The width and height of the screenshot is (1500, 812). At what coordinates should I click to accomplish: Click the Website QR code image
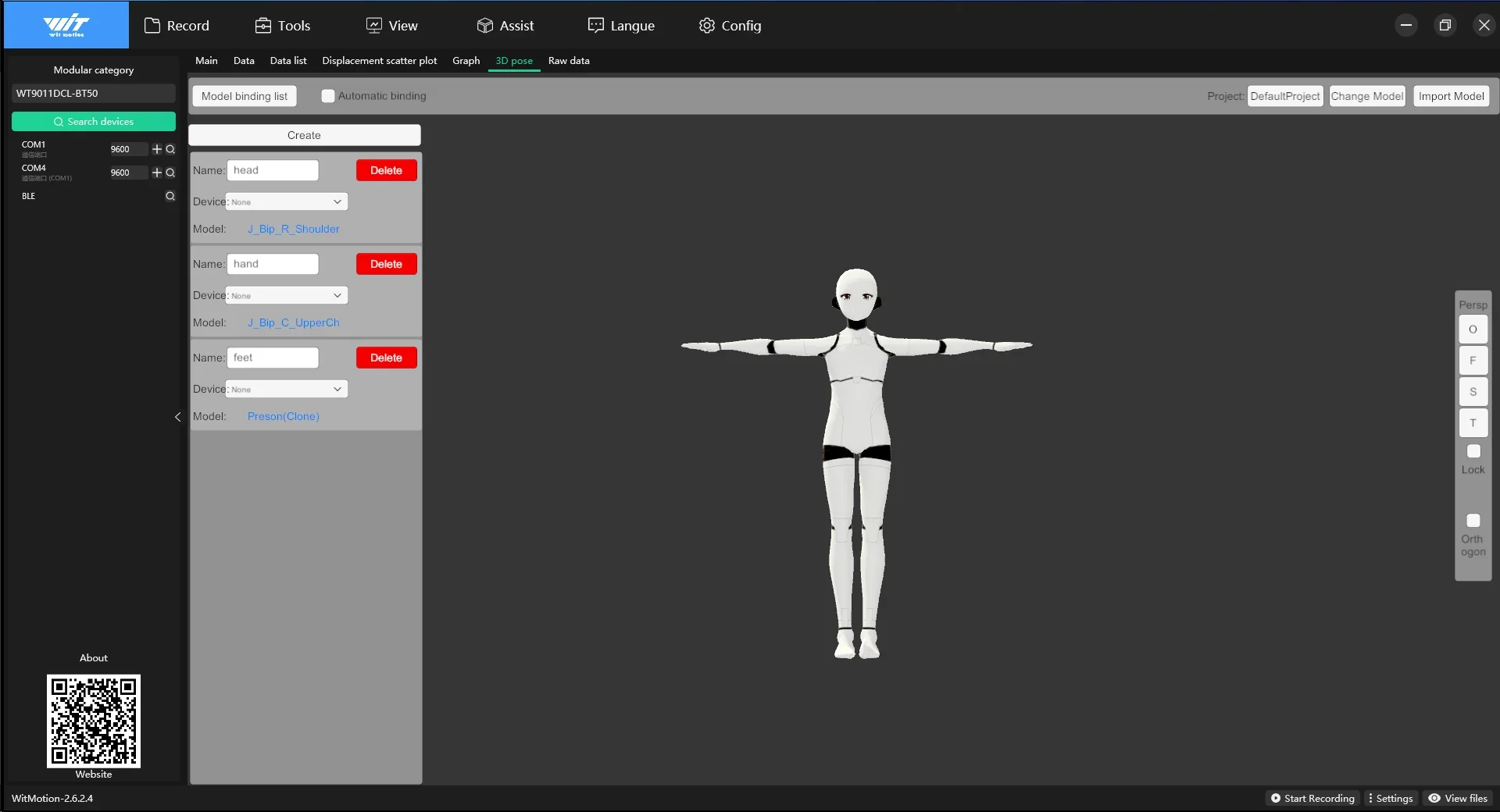[94, 721]
